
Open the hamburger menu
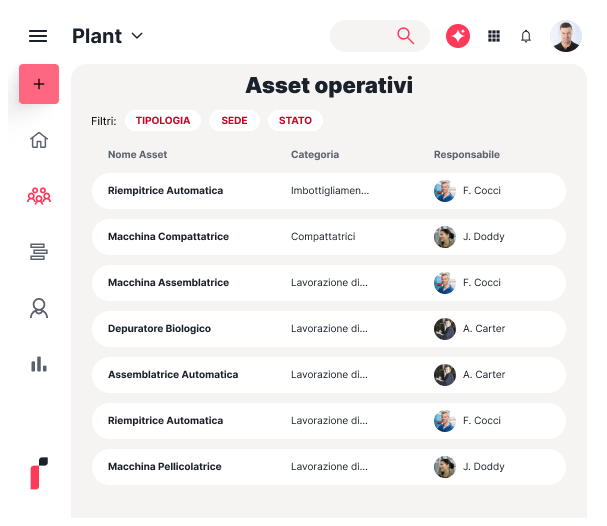pos(38,36)
